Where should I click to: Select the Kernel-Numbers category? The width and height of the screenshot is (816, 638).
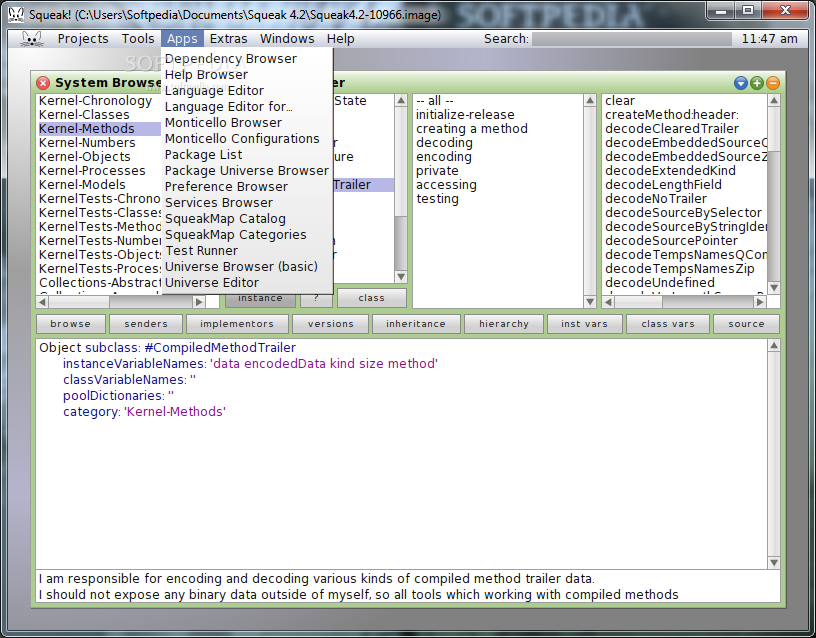click(x=87, y=143)
